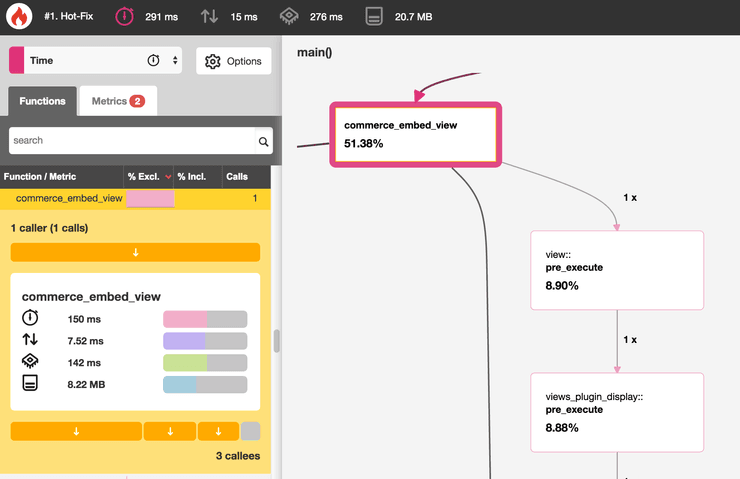Click the 291 ms wall time value
Viewport: 740px width, 479px height.
click(x=161, y=17)
